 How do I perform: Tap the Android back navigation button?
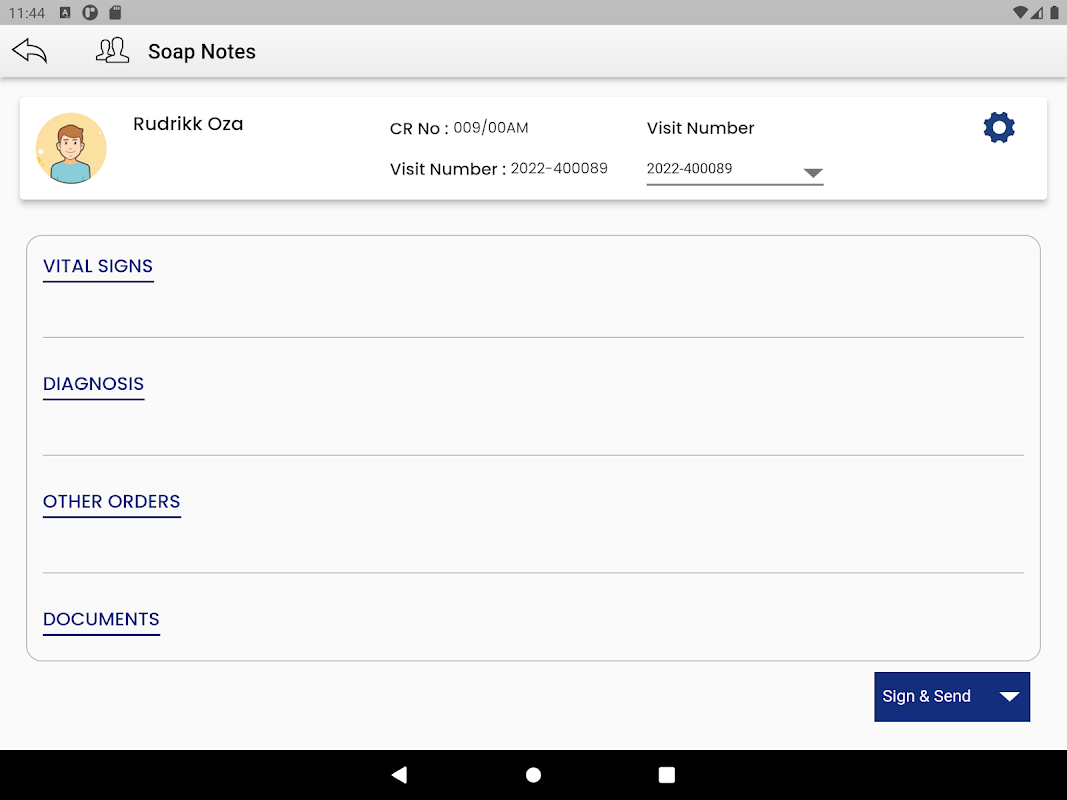(399, 775)
